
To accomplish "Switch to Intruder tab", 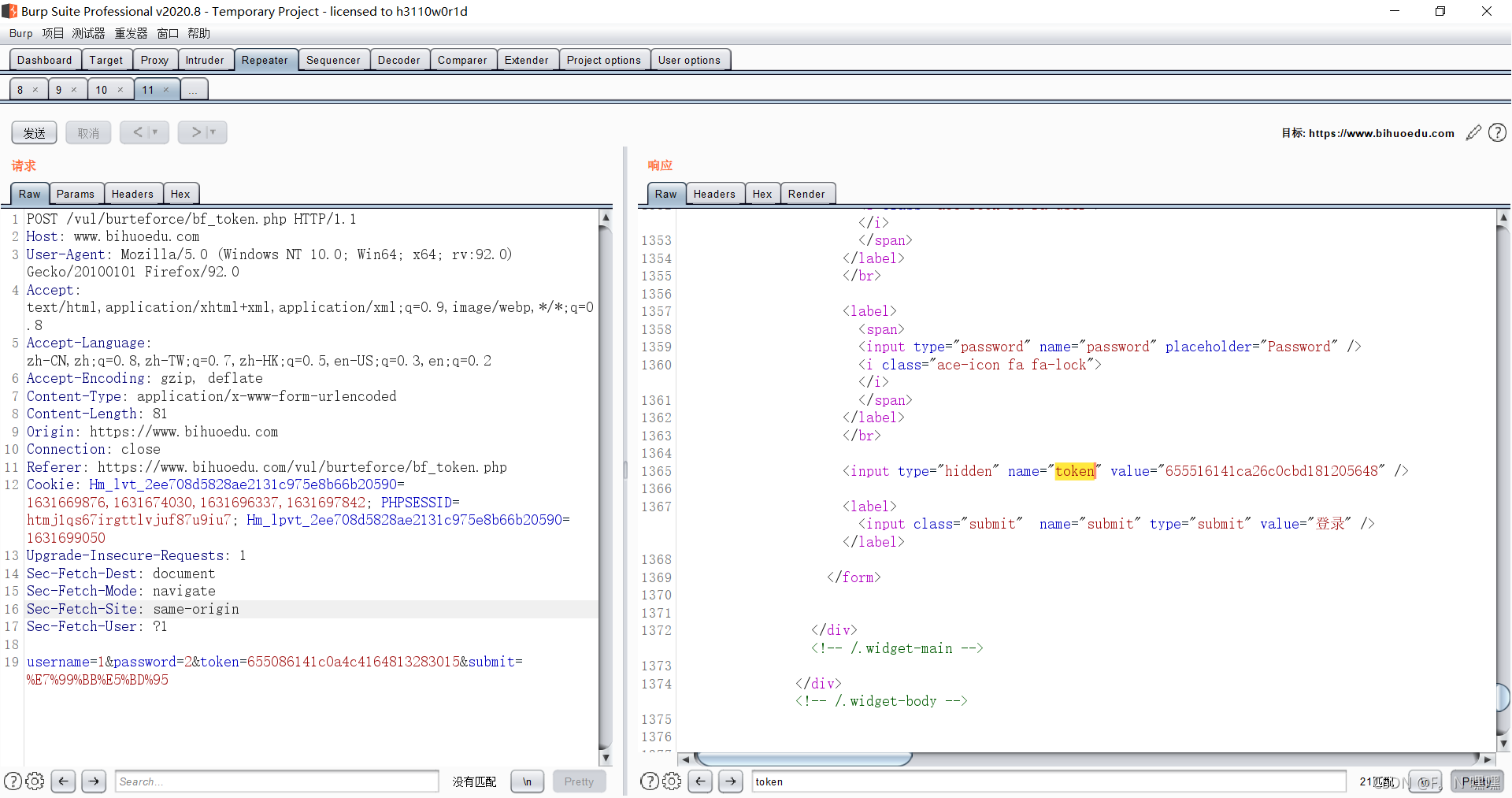I will (205, 60).
